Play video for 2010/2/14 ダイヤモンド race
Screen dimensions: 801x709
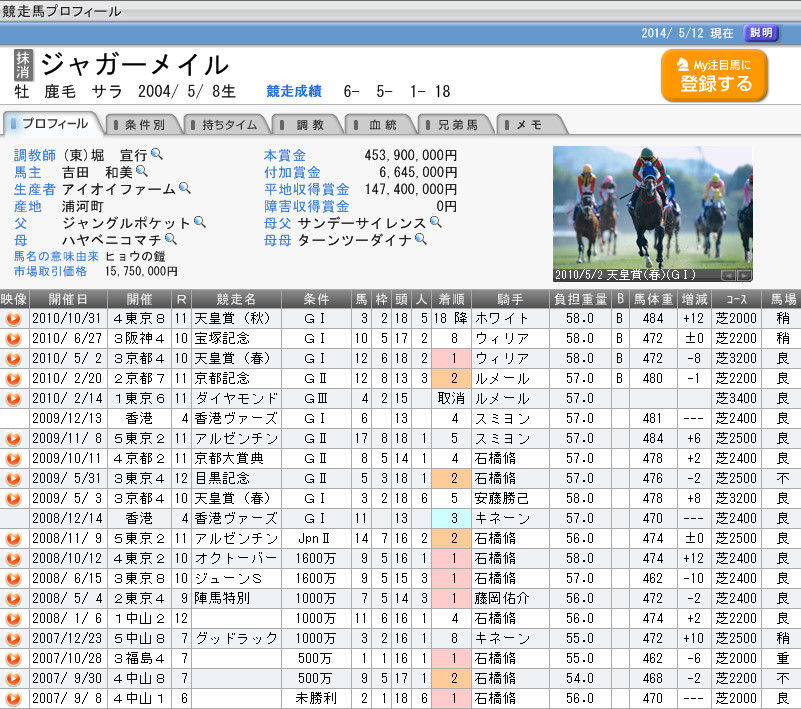click(x=14, y=398)
